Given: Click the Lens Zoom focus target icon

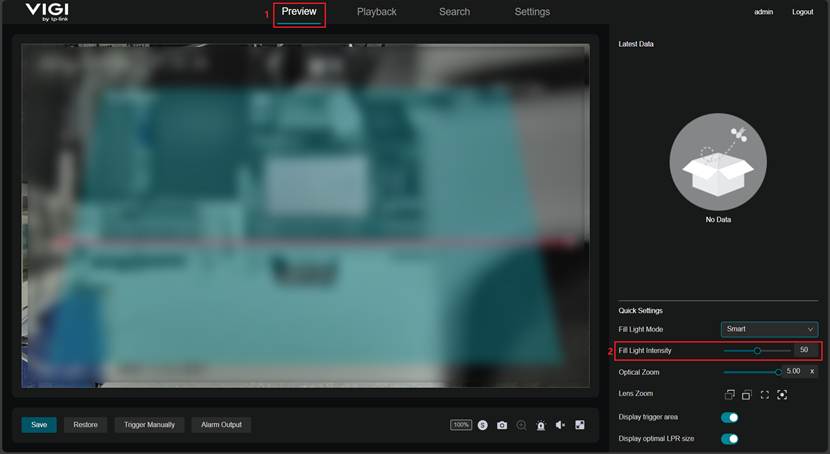Looking at the screenshot, I should 782,394.
